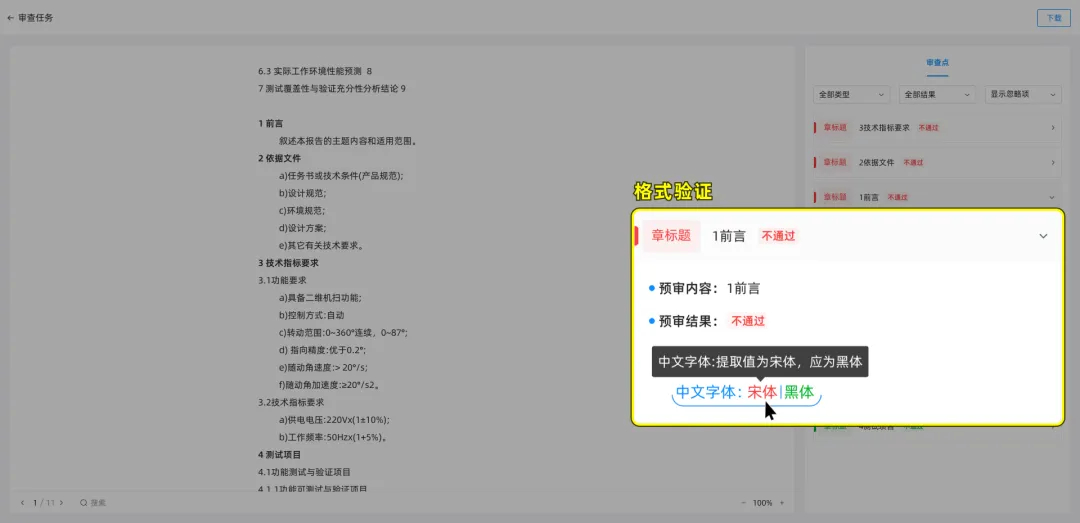Click the 2 依据文件 heading in document
Viewport: 1080px width, 523px height.
point(279,158)
